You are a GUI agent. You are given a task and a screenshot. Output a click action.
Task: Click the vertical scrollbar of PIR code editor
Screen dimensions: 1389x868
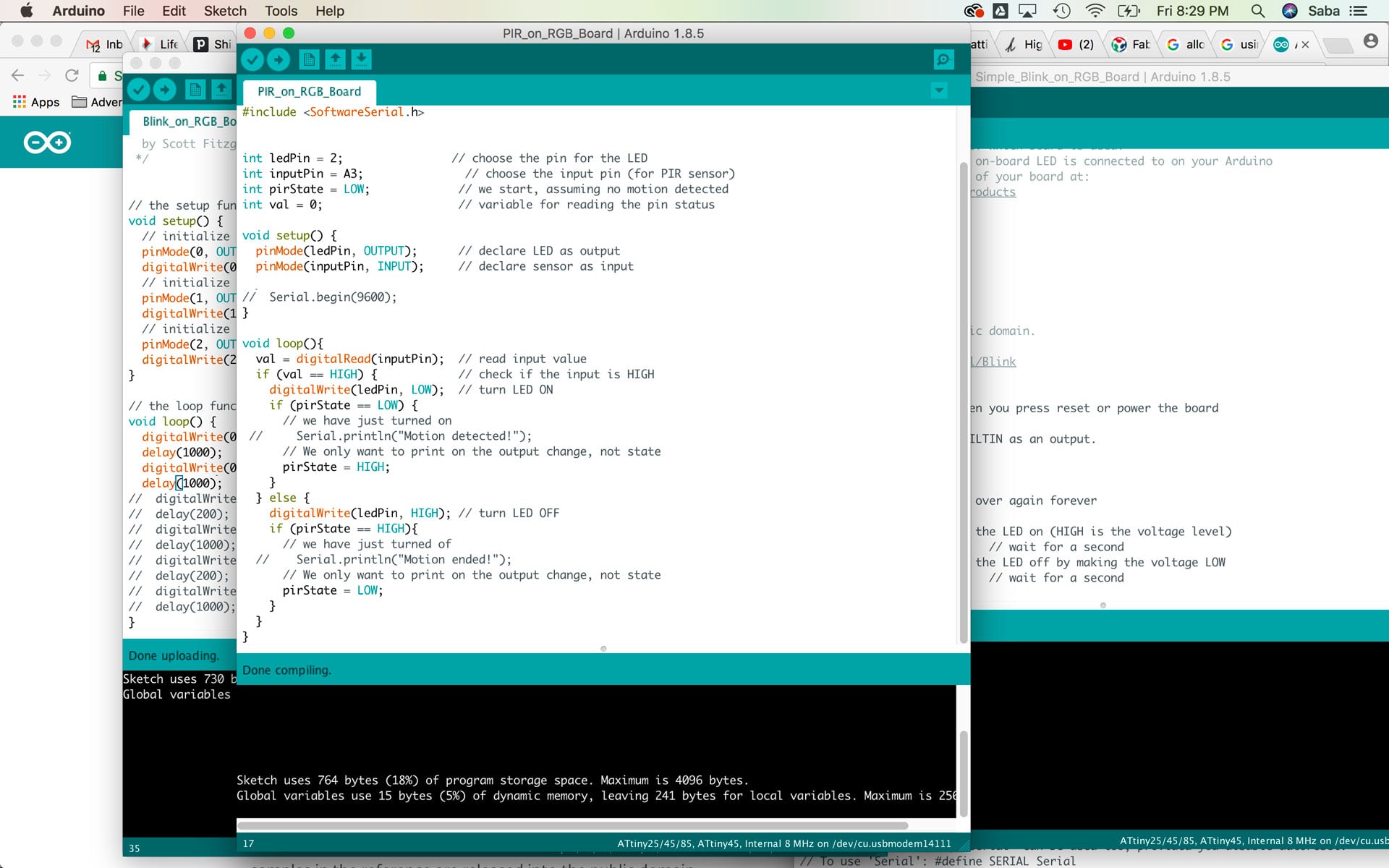[963, 402]
